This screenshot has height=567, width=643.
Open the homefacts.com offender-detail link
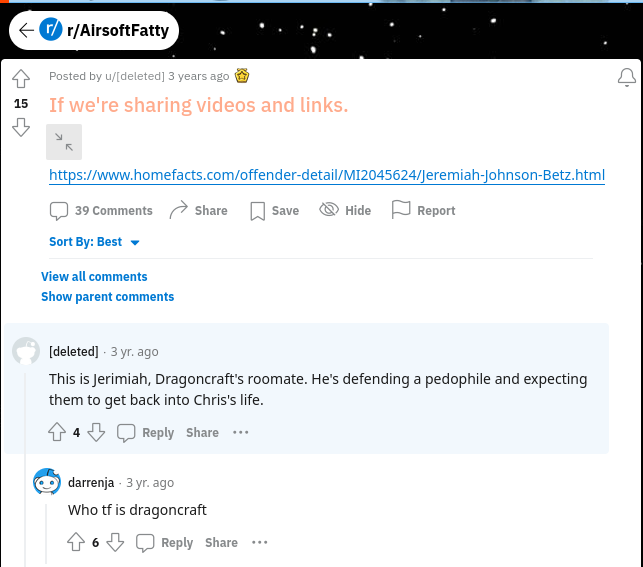pyautogui.click(x=327, y=175)
